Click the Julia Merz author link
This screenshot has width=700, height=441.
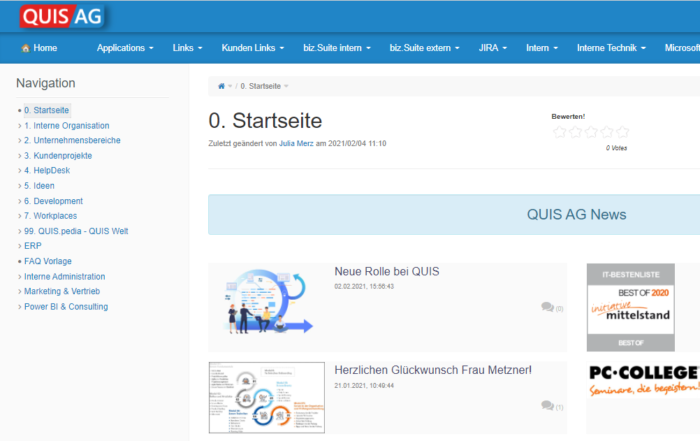pyautogui.click(x=296, y=143)
